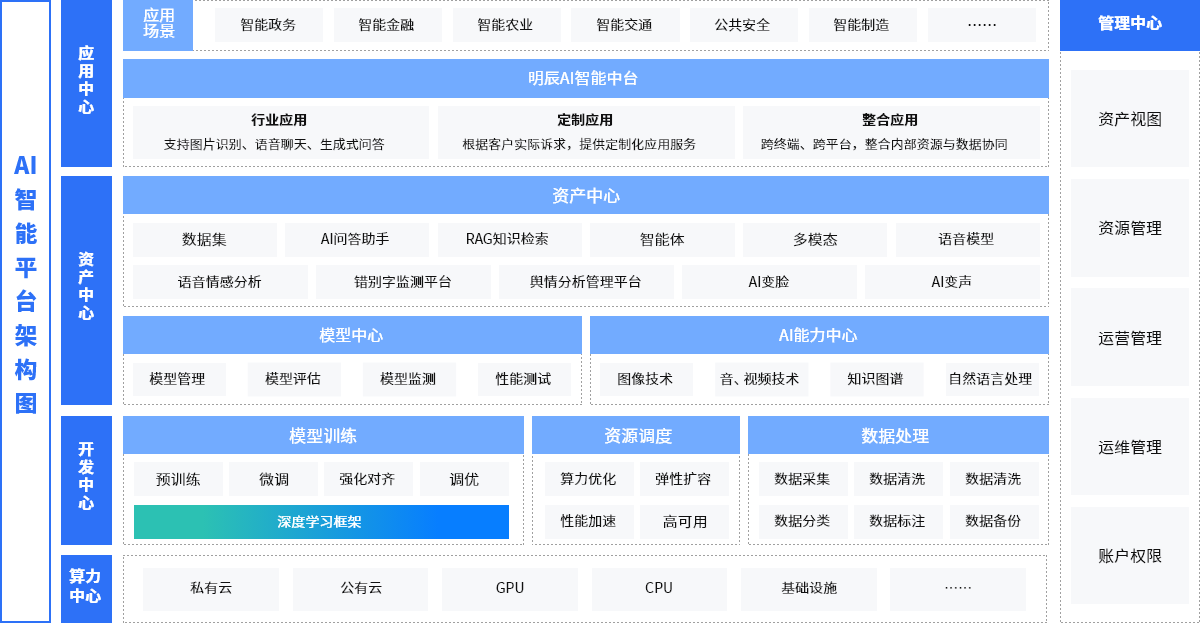The width and height of the screenshot is (1200, 624).
Task: Click the 账户权限 box
Action: [x=1130, y=556]
